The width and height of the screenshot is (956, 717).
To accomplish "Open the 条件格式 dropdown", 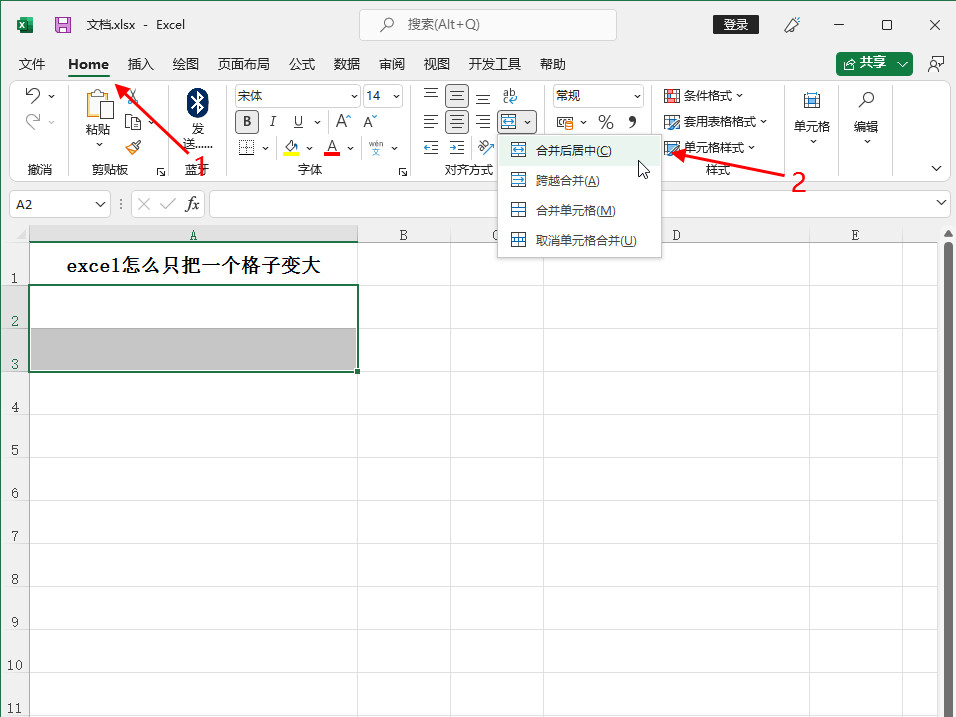I will coord(704,96).
